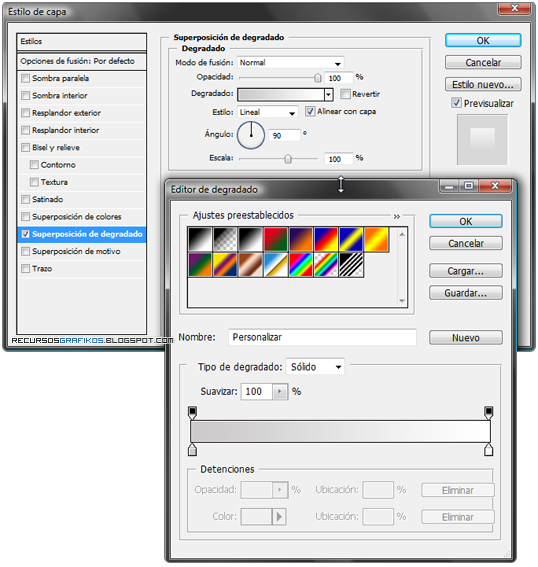Click the Opacidad percentage field in Degradado
Viewport: 538px width, 567px height.
click(338, 78)
